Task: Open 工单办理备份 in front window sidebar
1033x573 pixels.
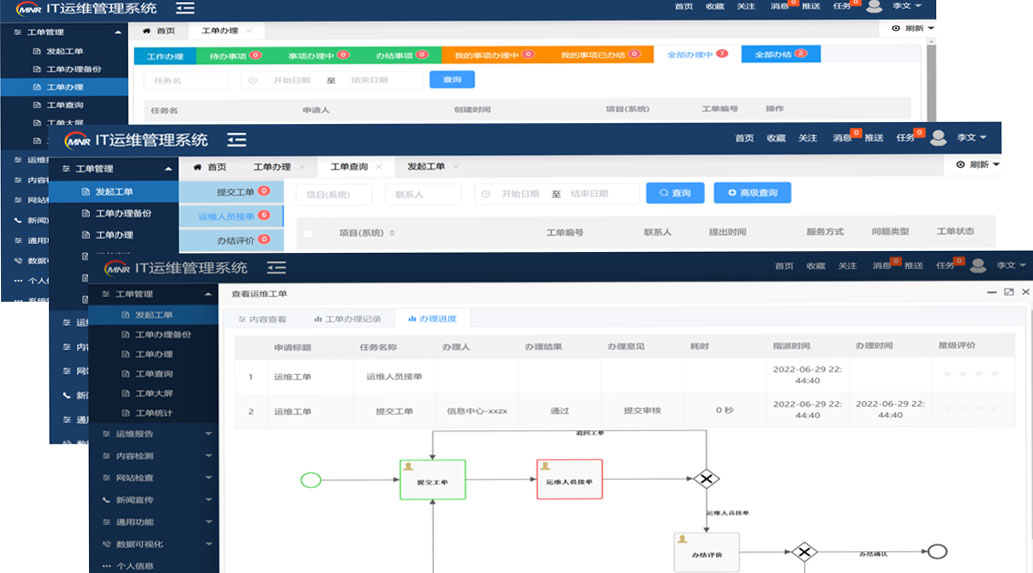Action: tap(163, 335)
